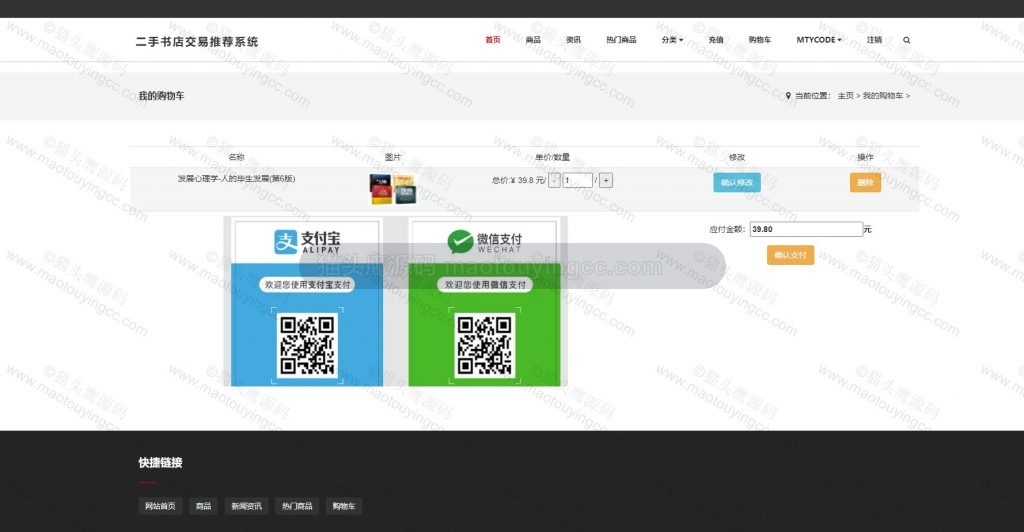
Task: Click the 主页 breadcrumb link
Action: pos(845,96)
